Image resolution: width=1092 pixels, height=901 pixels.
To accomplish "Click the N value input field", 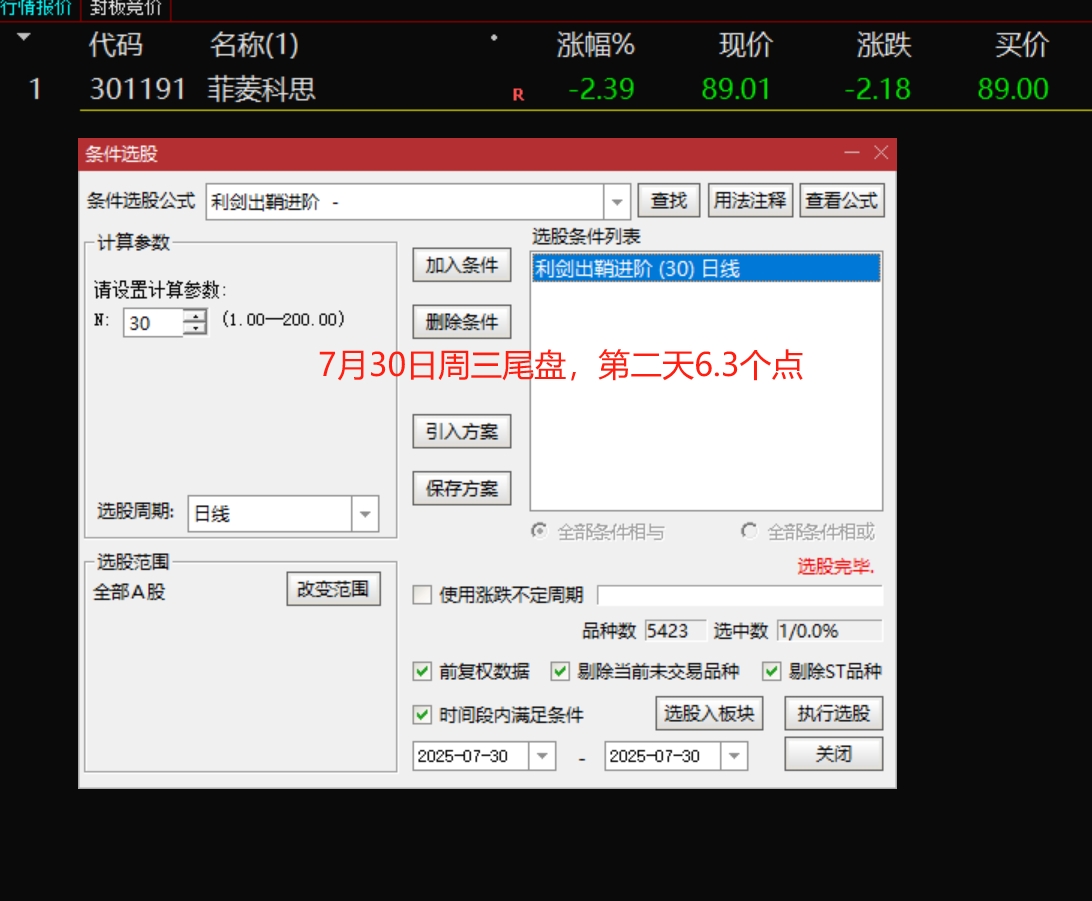I will point(154,322).
